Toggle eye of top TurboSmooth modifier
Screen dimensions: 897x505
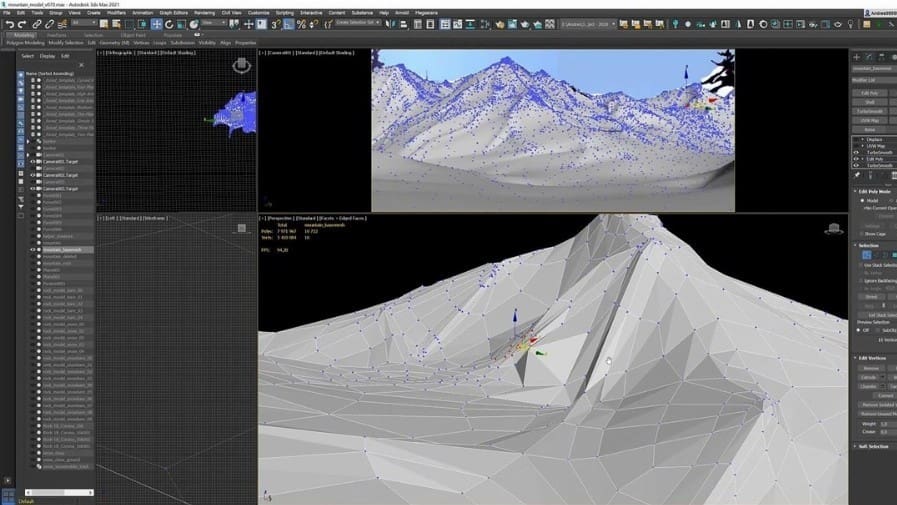click(856, 153)
